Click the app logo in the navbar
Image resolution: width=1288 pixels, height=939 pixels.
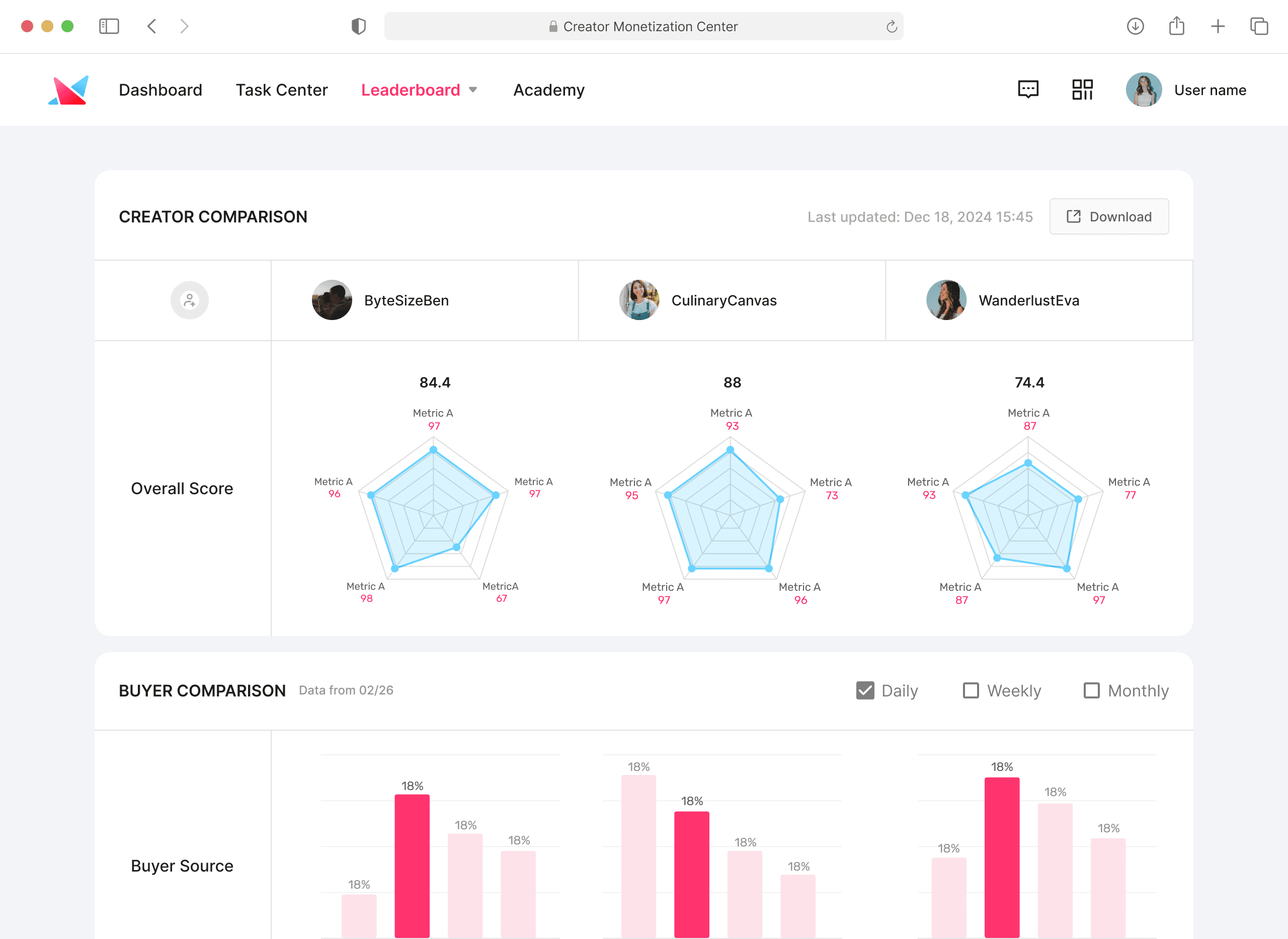click(x=69, y=90)
